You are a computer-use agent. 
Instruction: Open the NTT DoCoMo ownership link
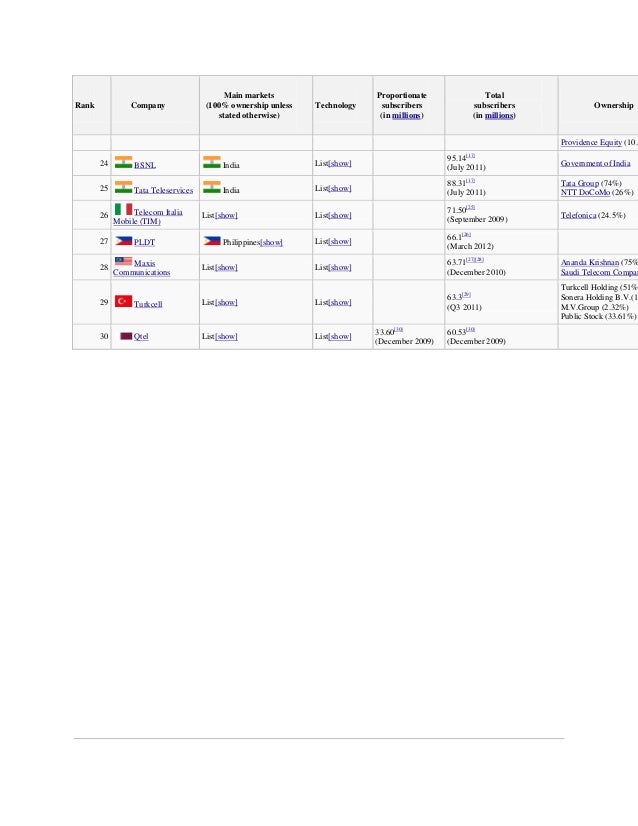(585, 192)
